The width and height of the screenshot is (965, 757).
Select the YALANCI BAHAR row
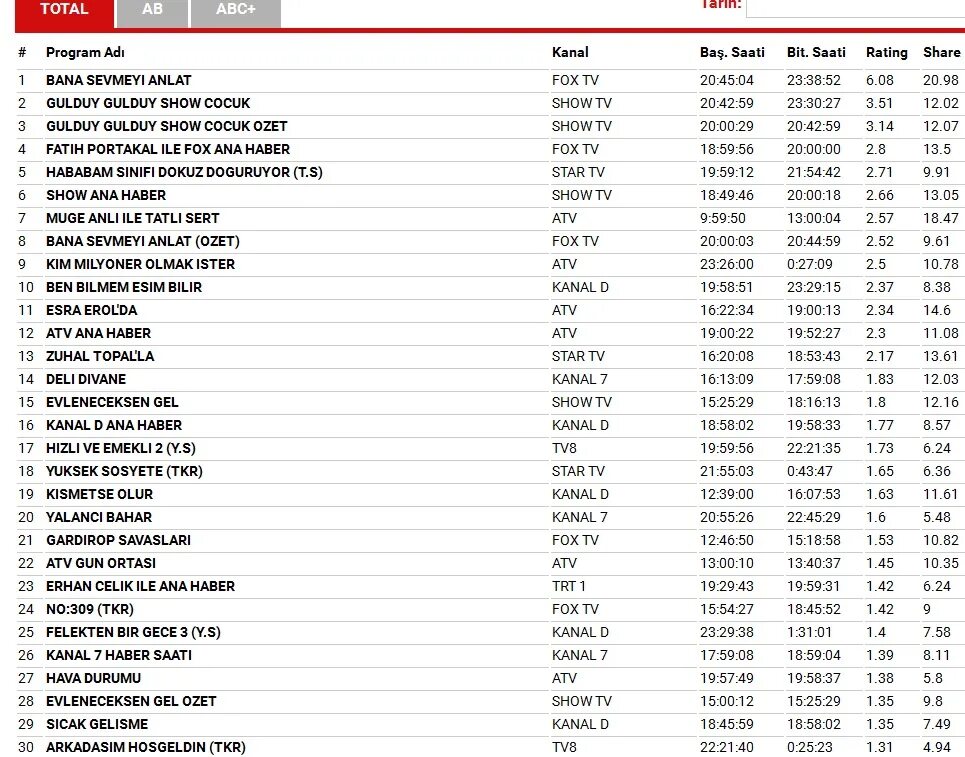490,518
